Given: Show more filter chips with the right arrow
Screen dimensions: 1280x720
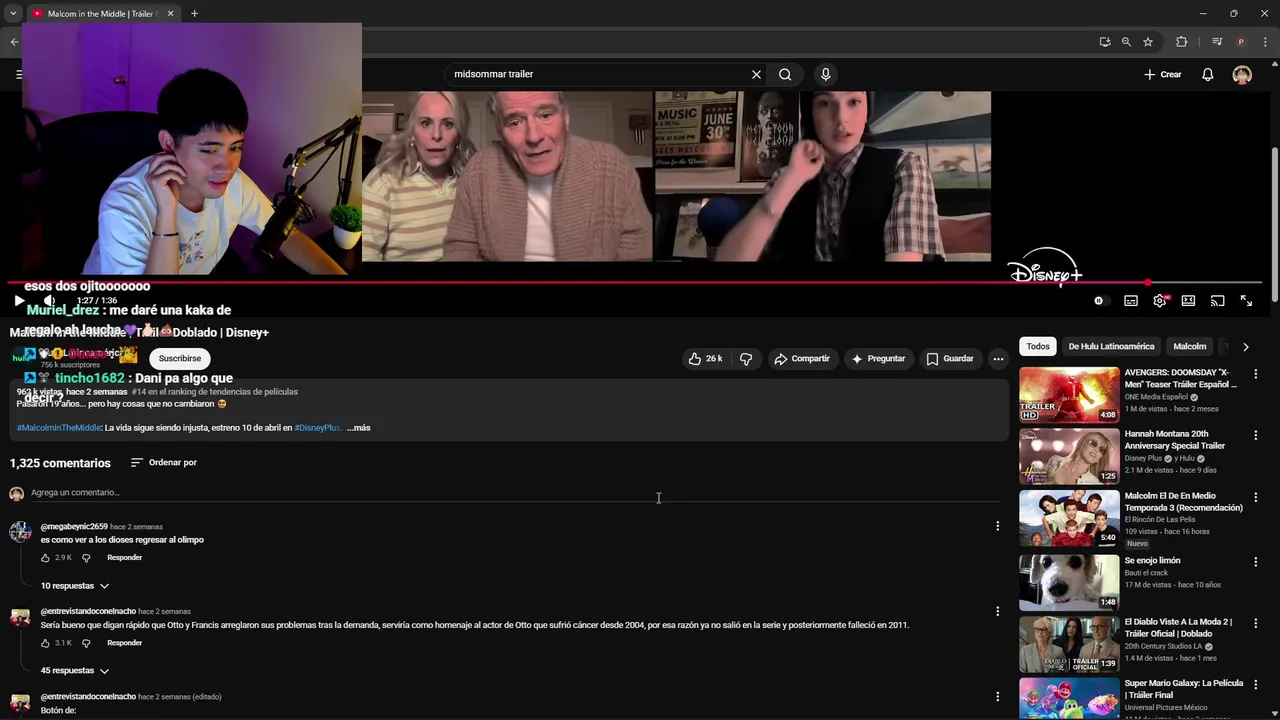Looking at the screenshot, I should coord(1245,347).
